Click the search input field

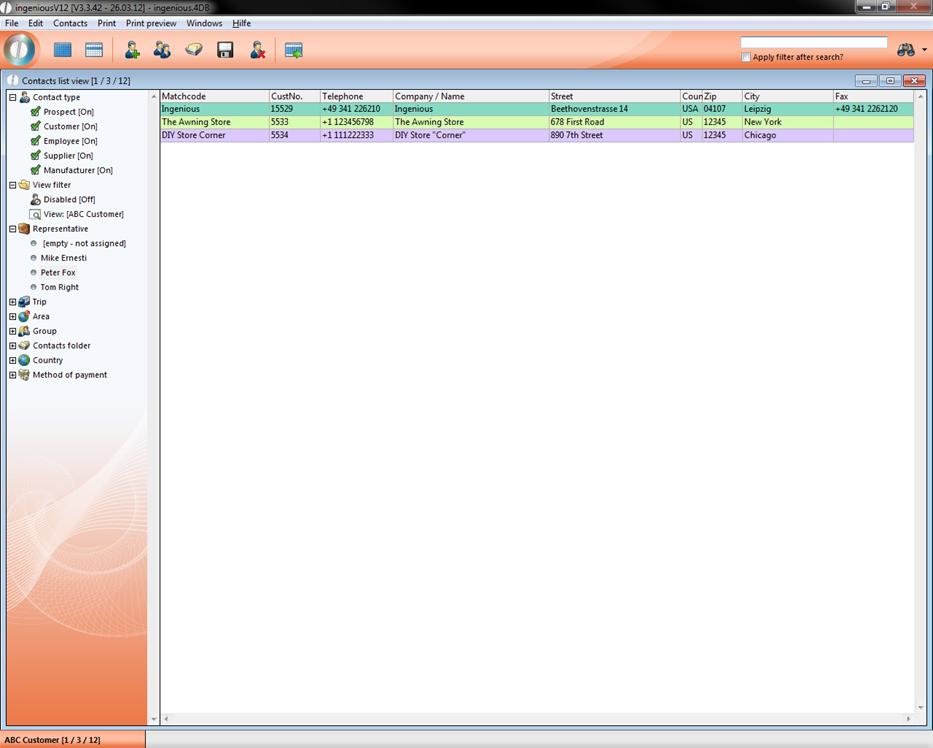pos(813,43)
